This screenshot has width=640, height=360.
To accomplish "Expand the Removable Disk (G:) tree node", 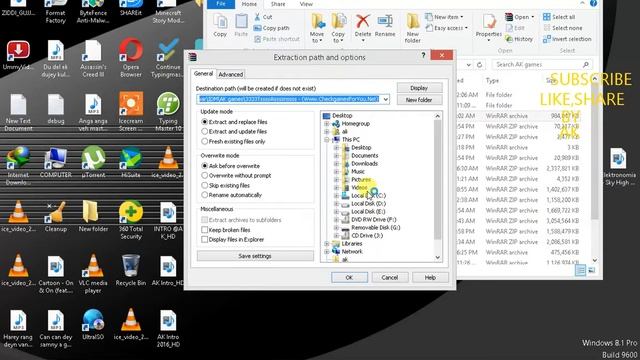I will tap(336, 228).
